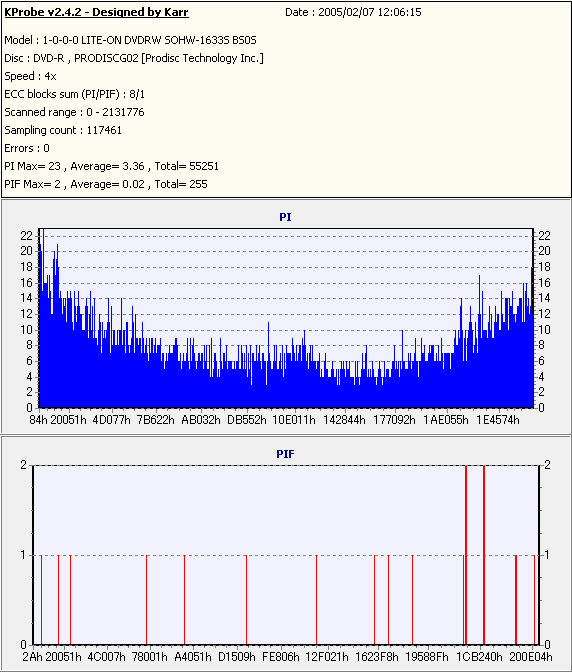This screenshot has width=572, height=672.
Task: Click the second PIF spike reaching 2
Action: point(484,555)
